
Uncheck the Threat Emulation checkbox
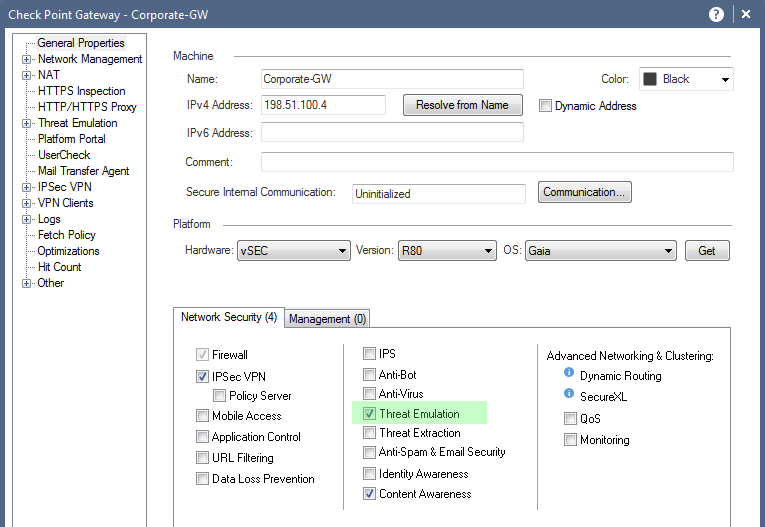[x=369, y=414]
